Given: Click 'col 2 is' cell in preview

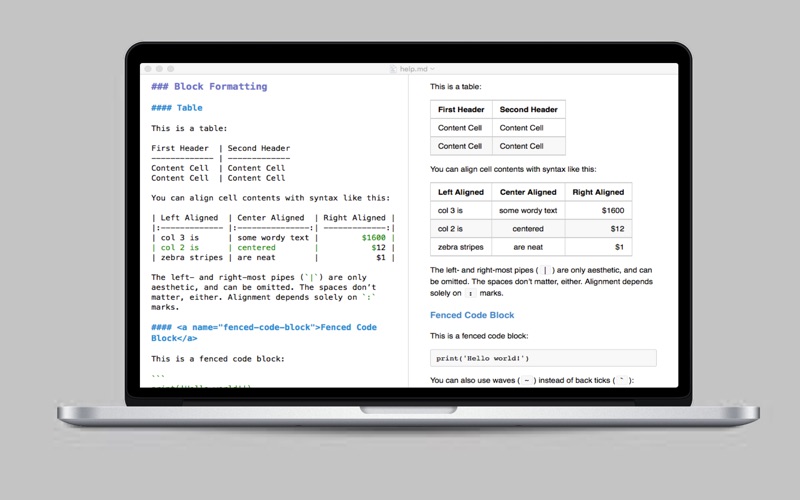Looking at the screenshot, I should [x=461, y=229].
